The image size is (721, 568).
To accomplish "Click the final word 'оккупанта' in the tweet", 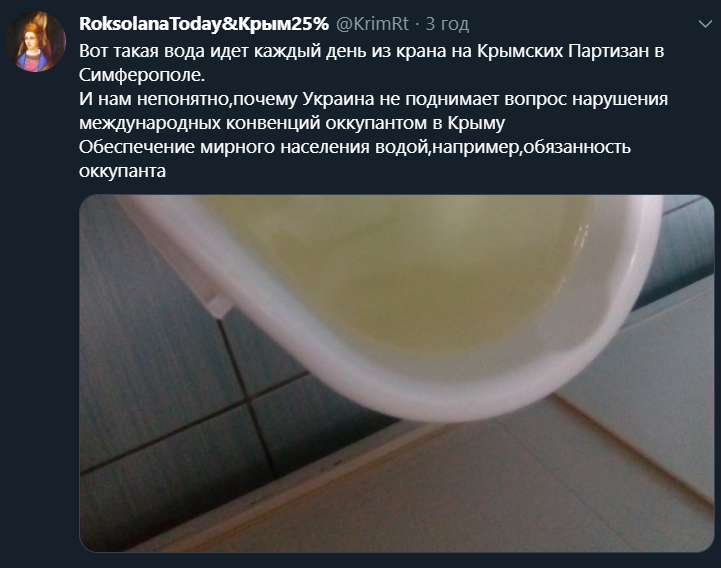I will 122,171.
